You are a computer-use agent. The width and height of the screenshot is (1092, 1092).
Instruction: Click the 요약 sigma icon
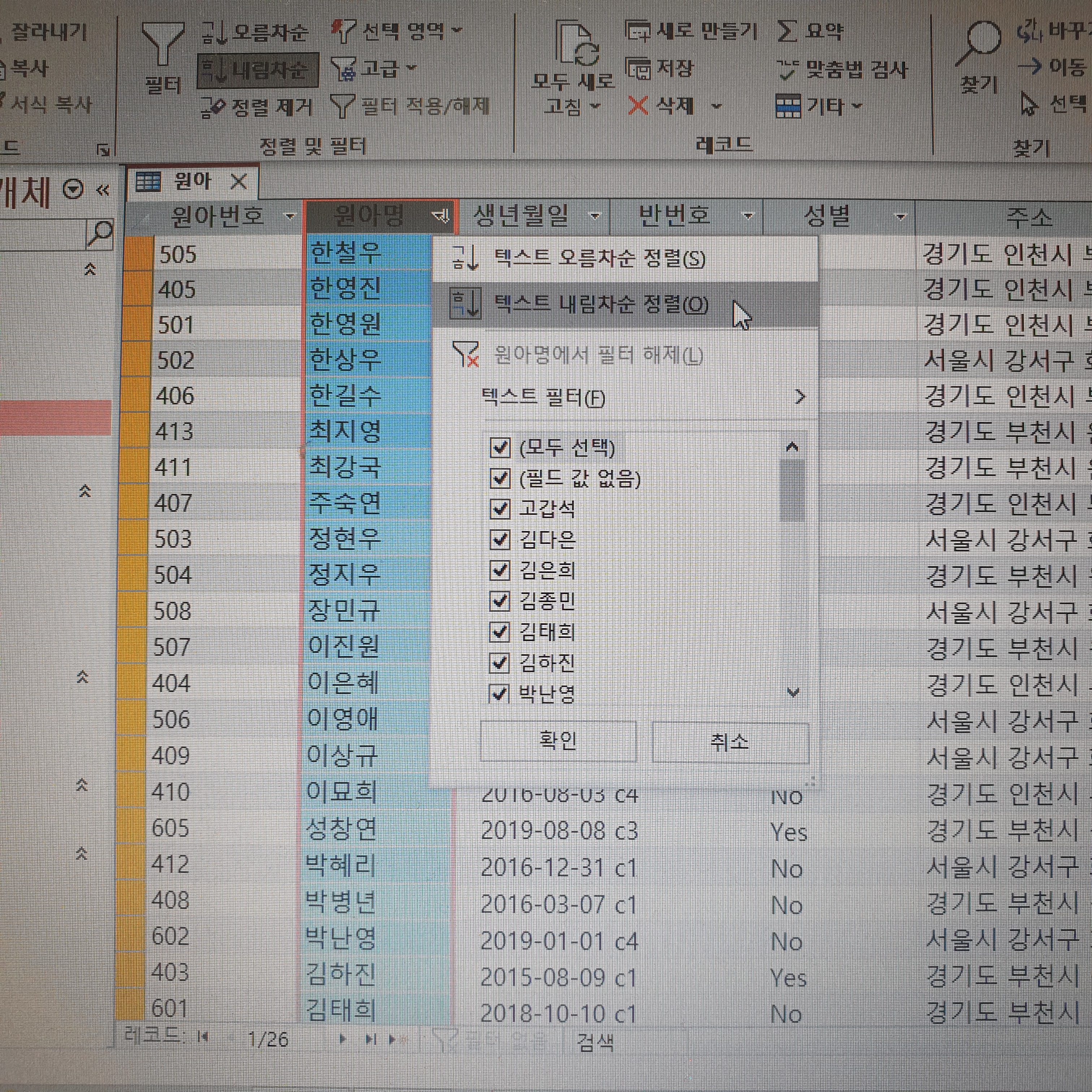787,31
